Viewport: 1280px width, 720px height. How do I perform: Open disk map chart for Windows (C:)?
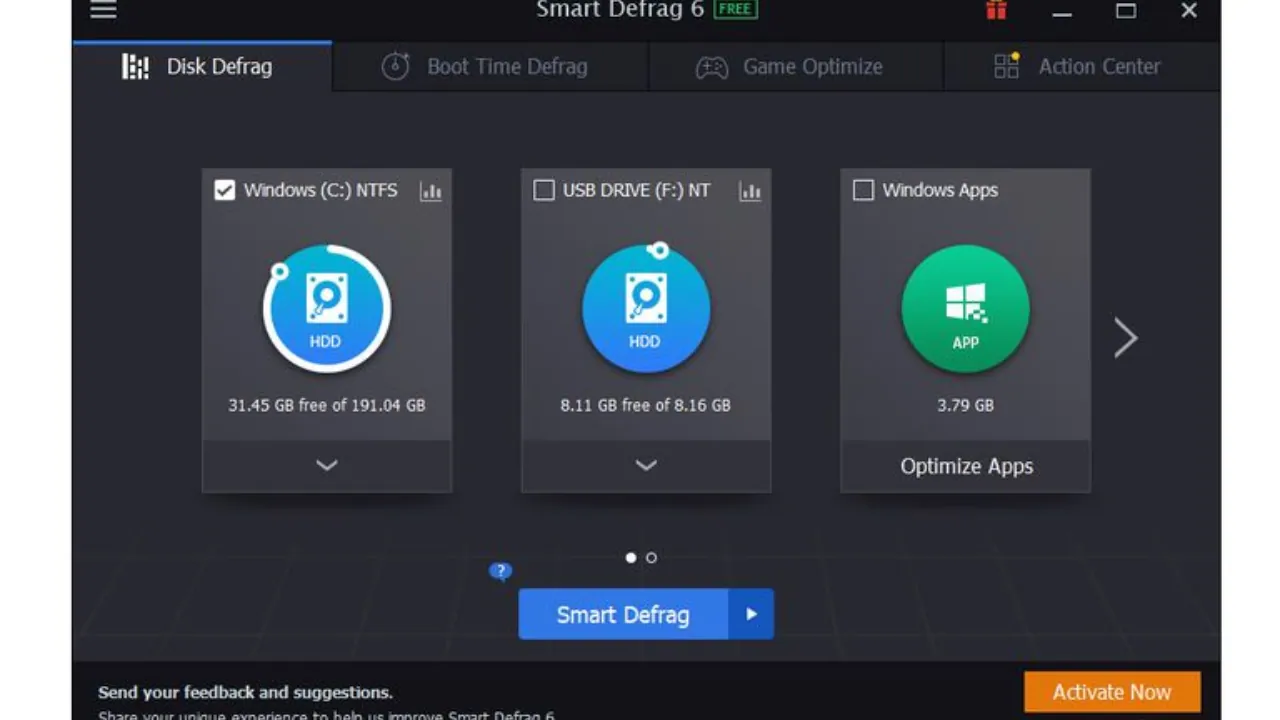click(x=431, y=191)
